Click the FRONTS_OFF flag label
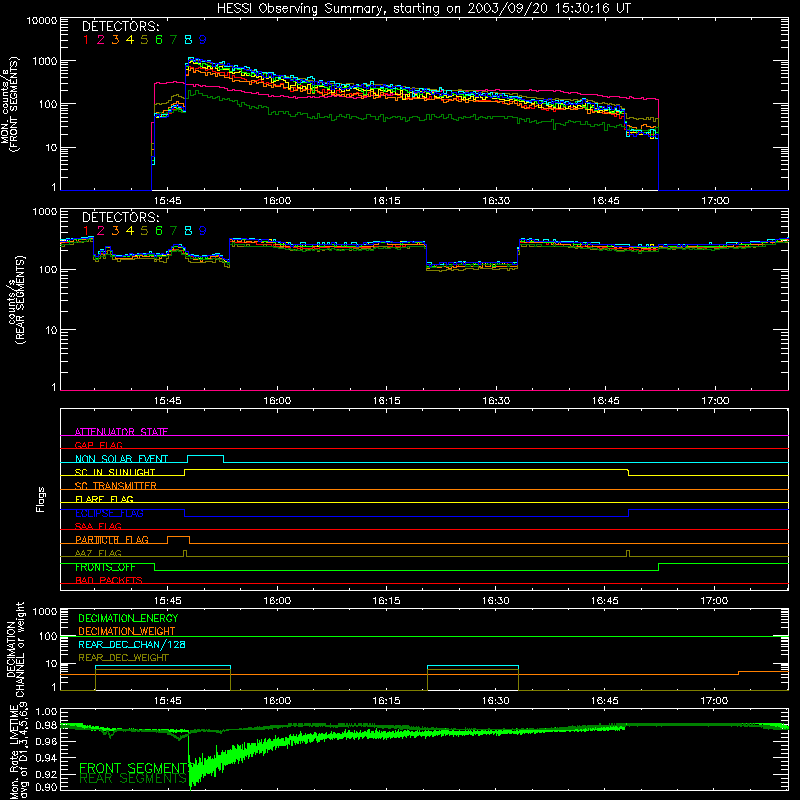Screen dimensions: 800x800 point(105,567)
